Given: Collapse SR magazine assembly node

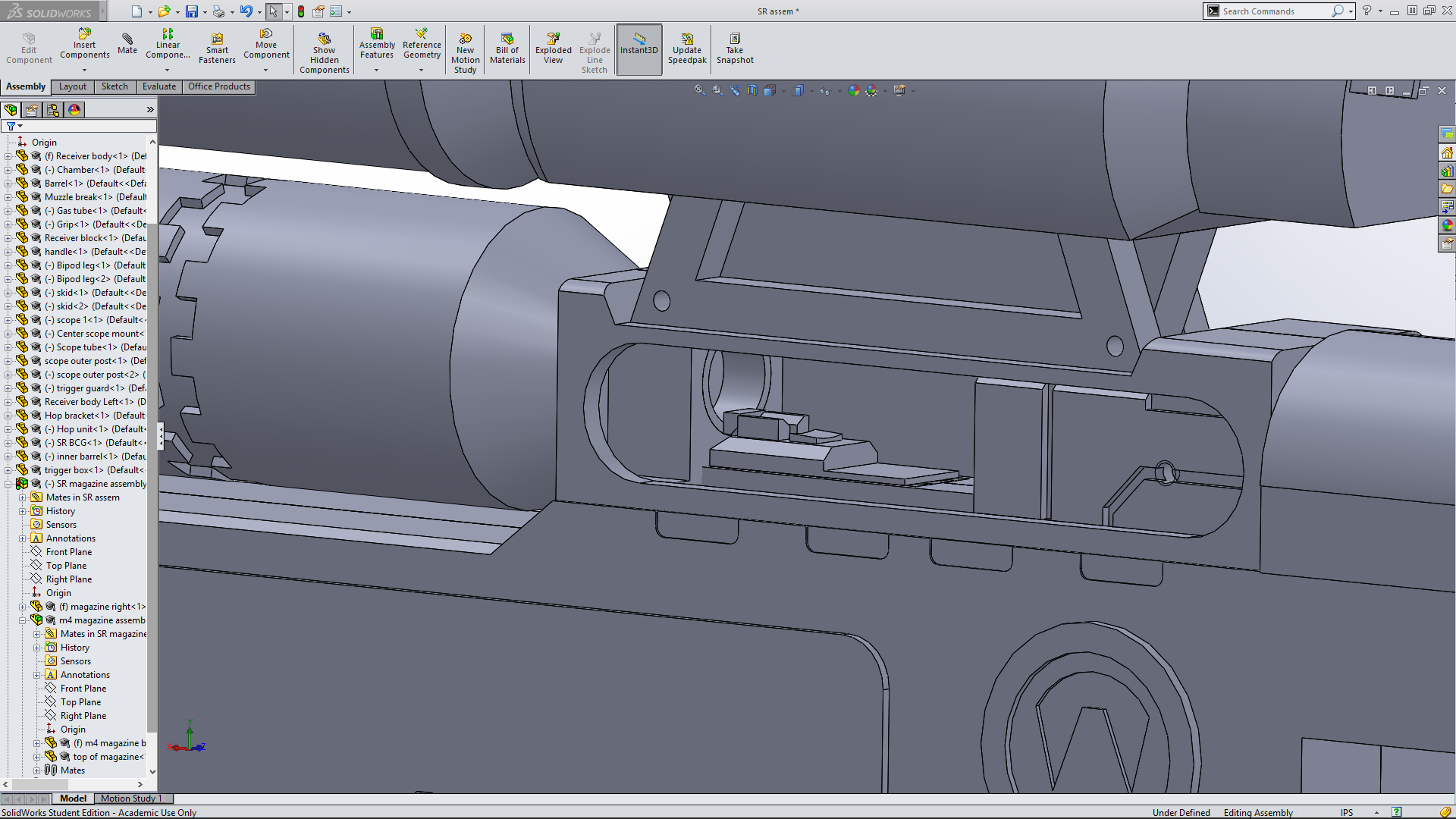Looking at the screenshot, I should [x=8, y=484].
